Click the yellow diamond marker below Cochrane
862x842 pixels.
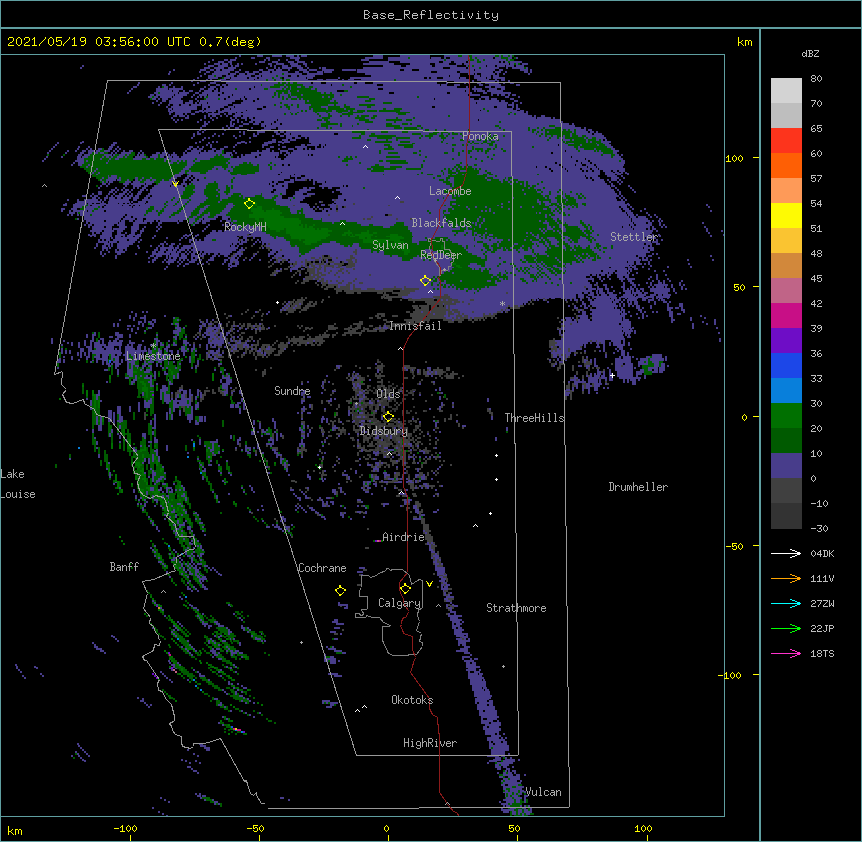(x=340, y=591)
